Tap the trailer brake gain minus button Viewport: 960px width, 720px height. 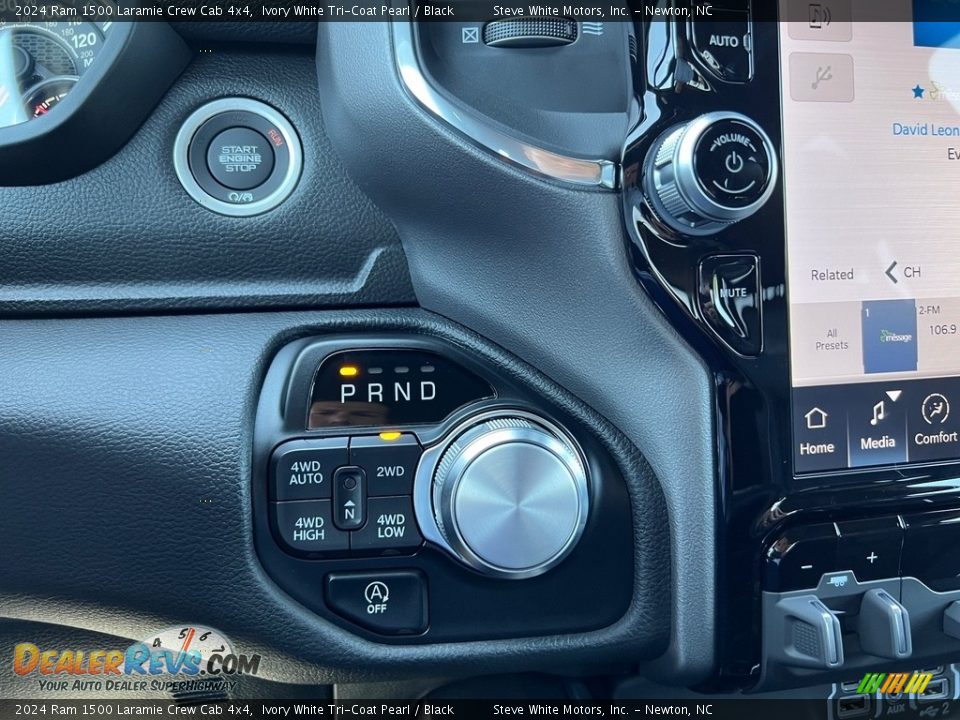pos(806,567)
